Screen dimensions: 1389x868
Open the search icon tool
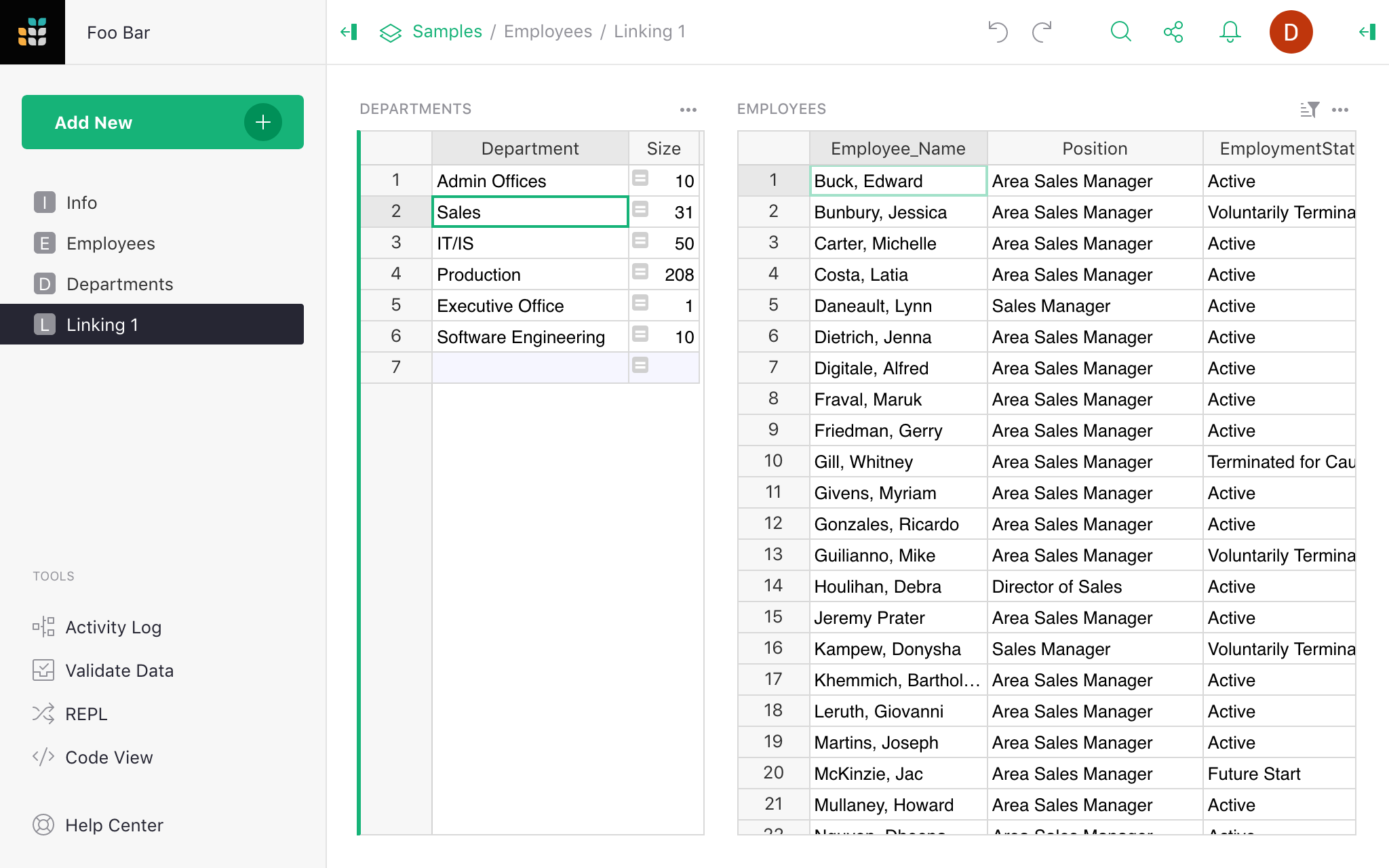point(1121,31)
